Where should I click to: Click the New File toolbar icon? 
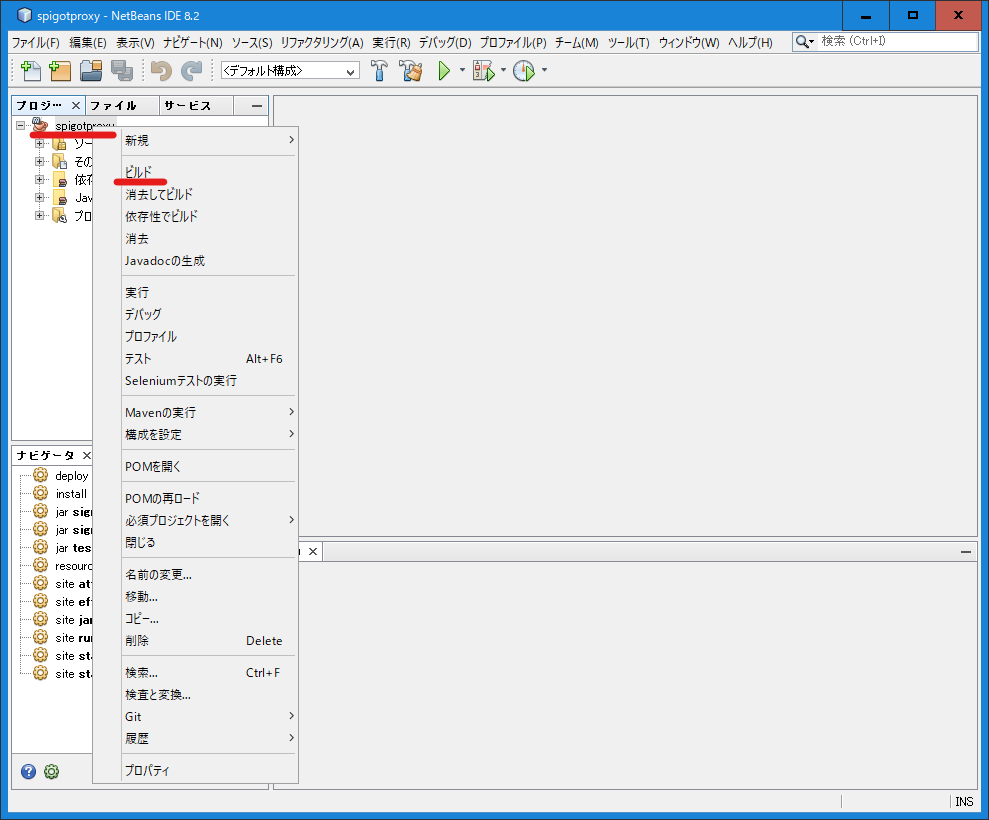point(31,71)
